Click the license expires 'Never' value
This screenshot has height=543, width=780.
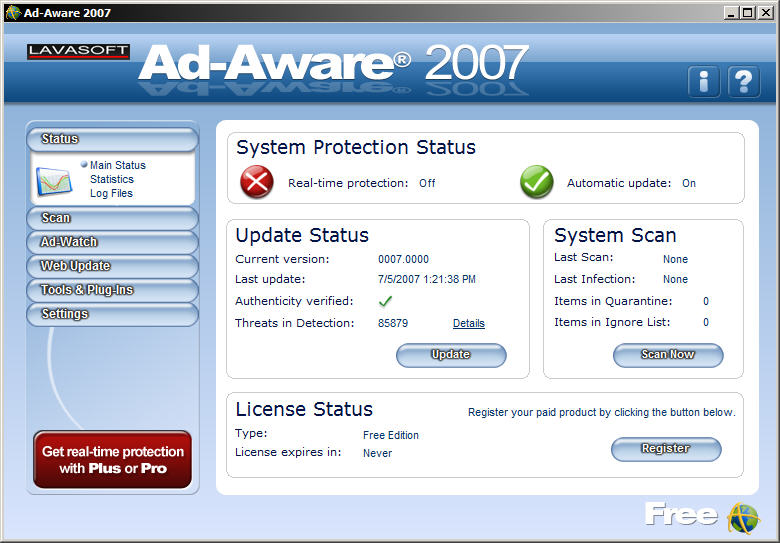pos(378,453)
